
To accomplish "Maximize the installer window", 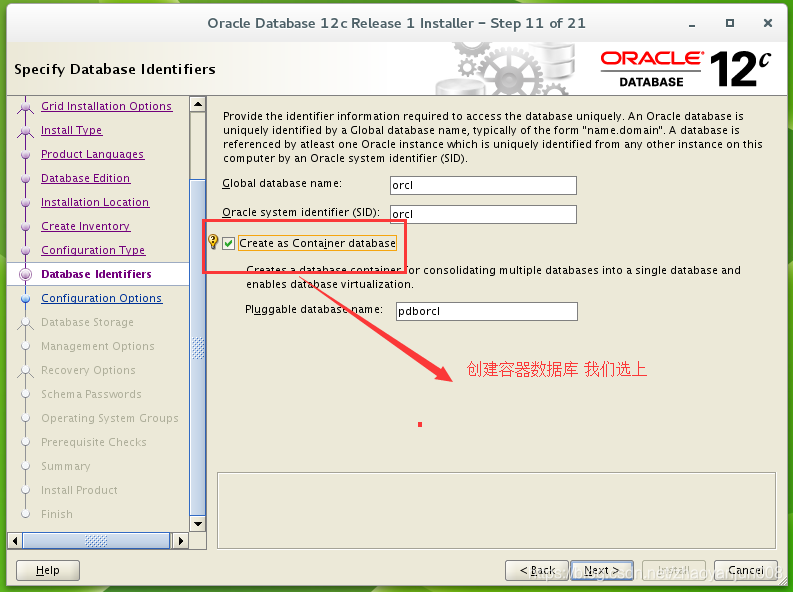I will pos(730,23).
